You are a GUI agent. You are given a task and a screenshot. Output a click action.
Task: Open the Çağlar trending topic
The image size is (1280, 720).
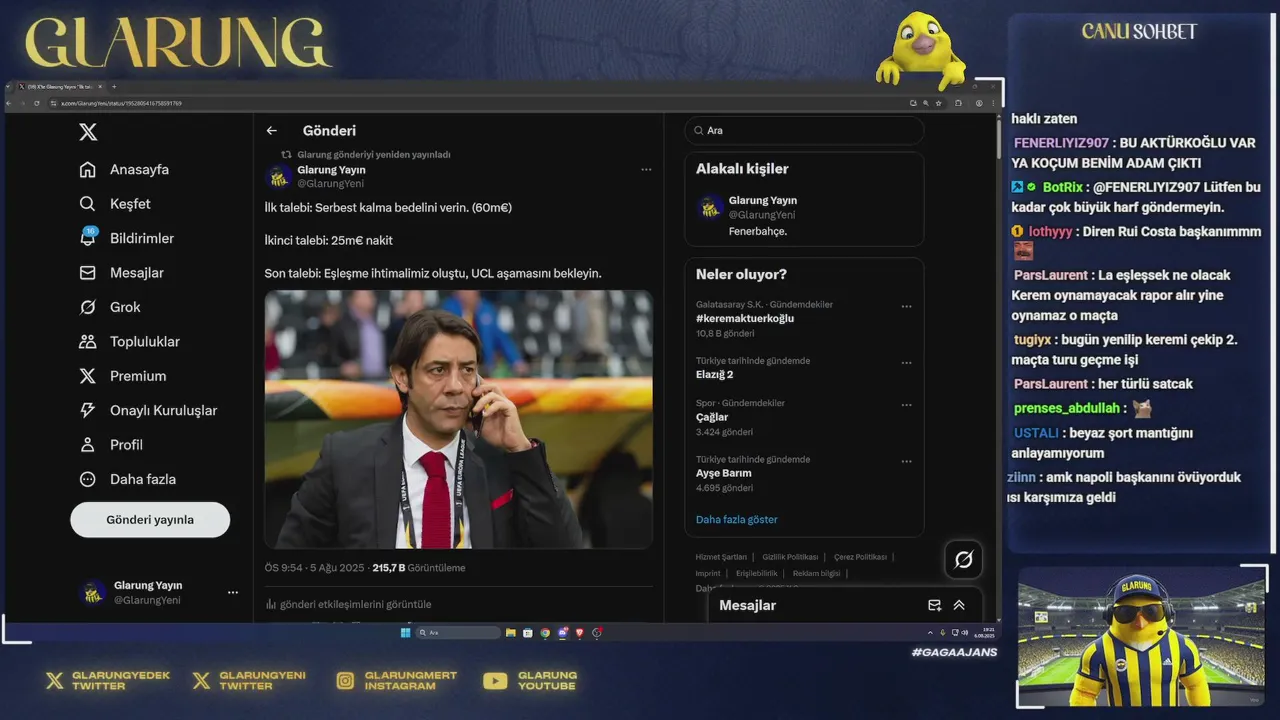(x=712, y=417)
